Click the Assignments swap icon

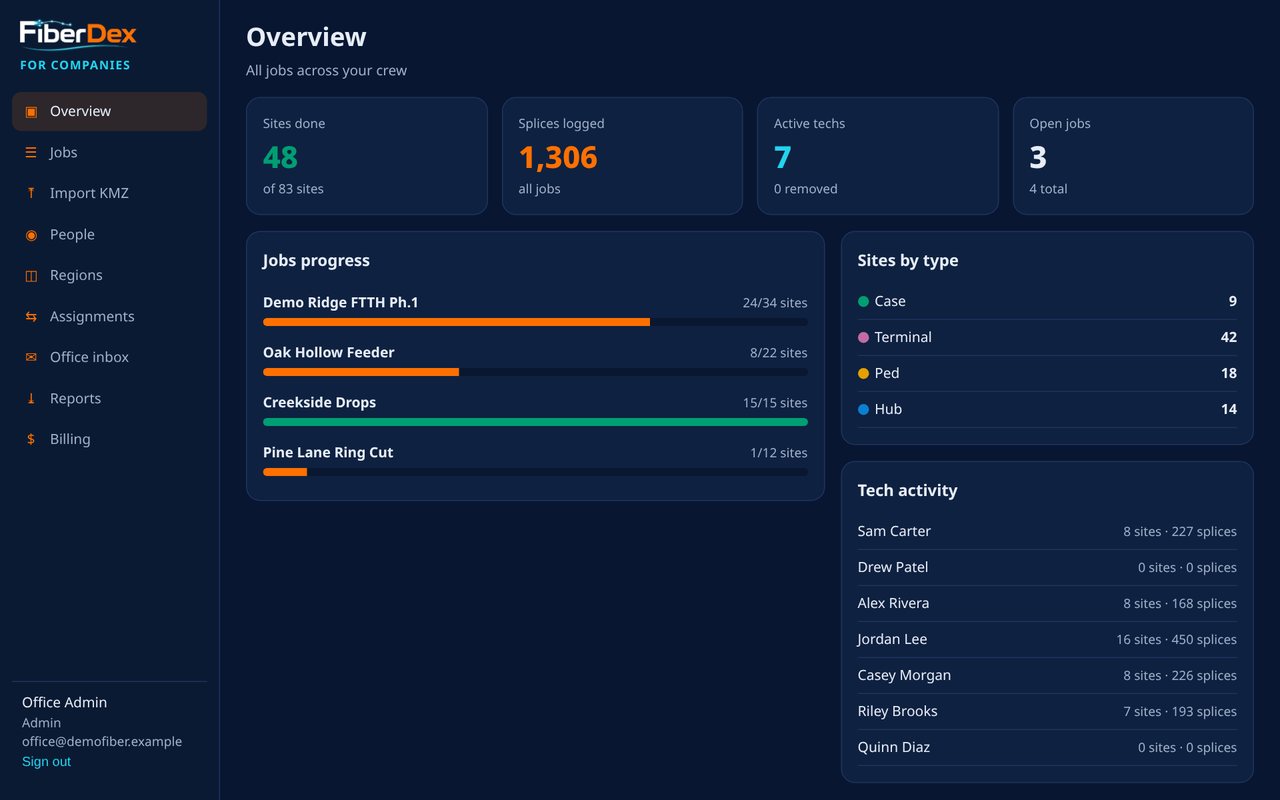31,317
